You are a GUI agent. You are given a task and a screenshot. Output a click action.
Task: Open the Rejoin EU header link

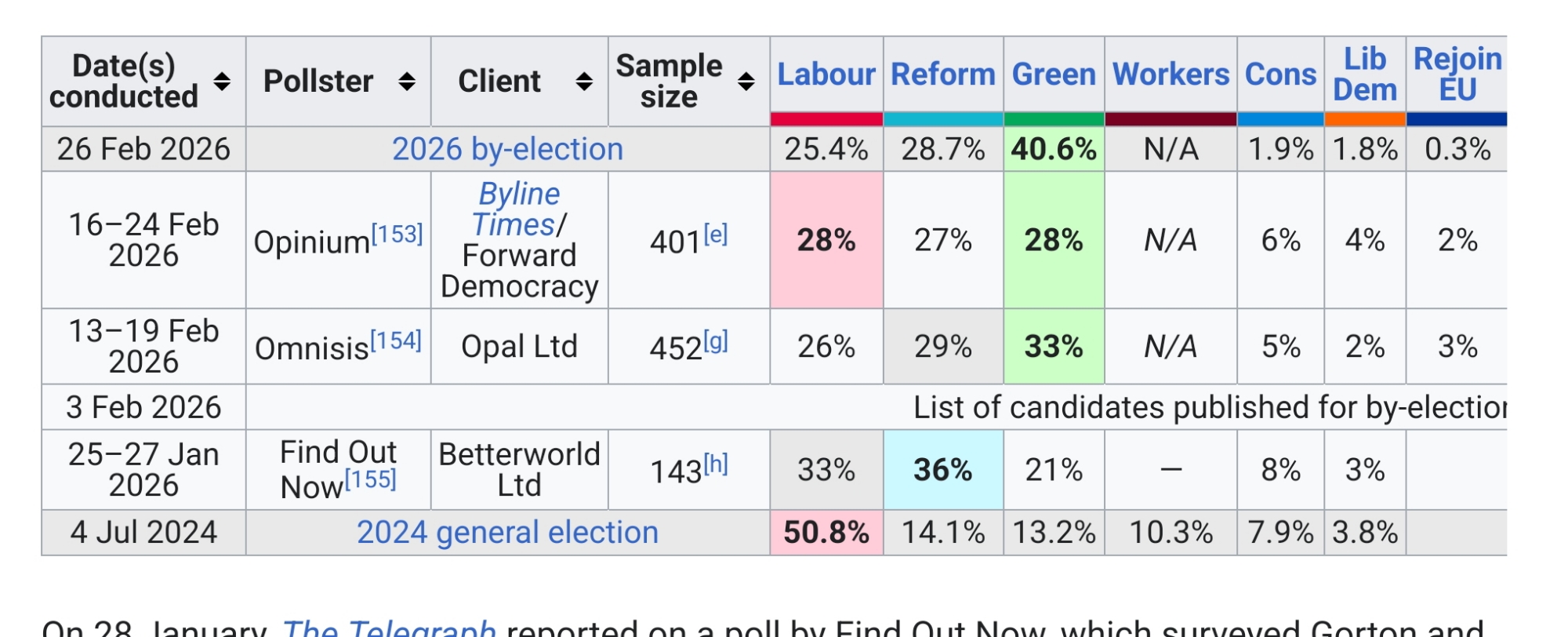(1457, 75)
